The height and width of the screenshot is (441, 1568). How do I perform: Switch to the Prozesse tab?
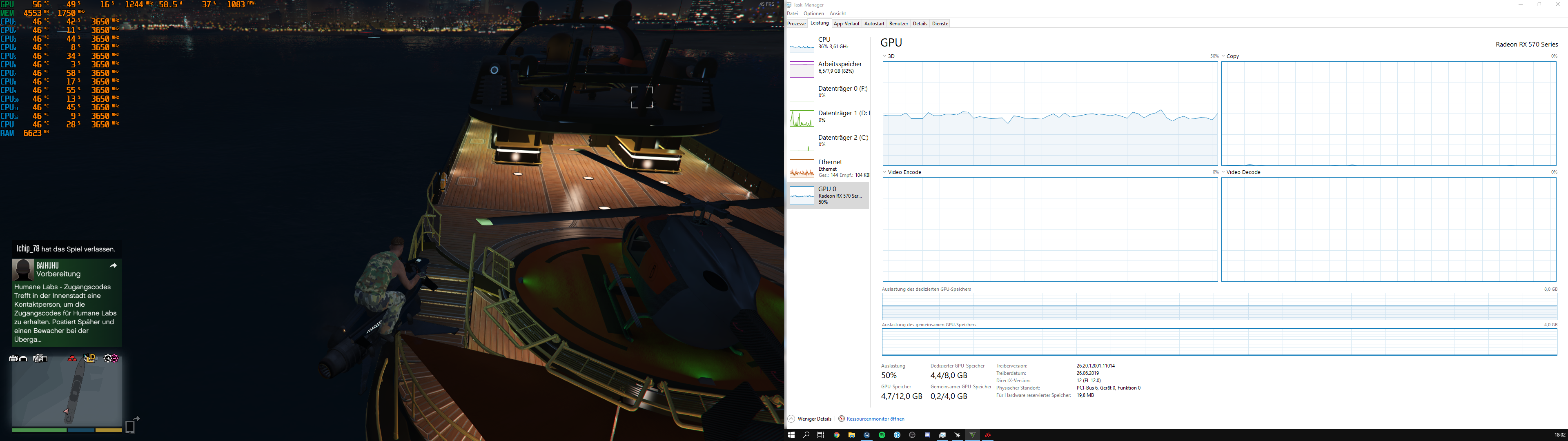click(x=796, y=24)
